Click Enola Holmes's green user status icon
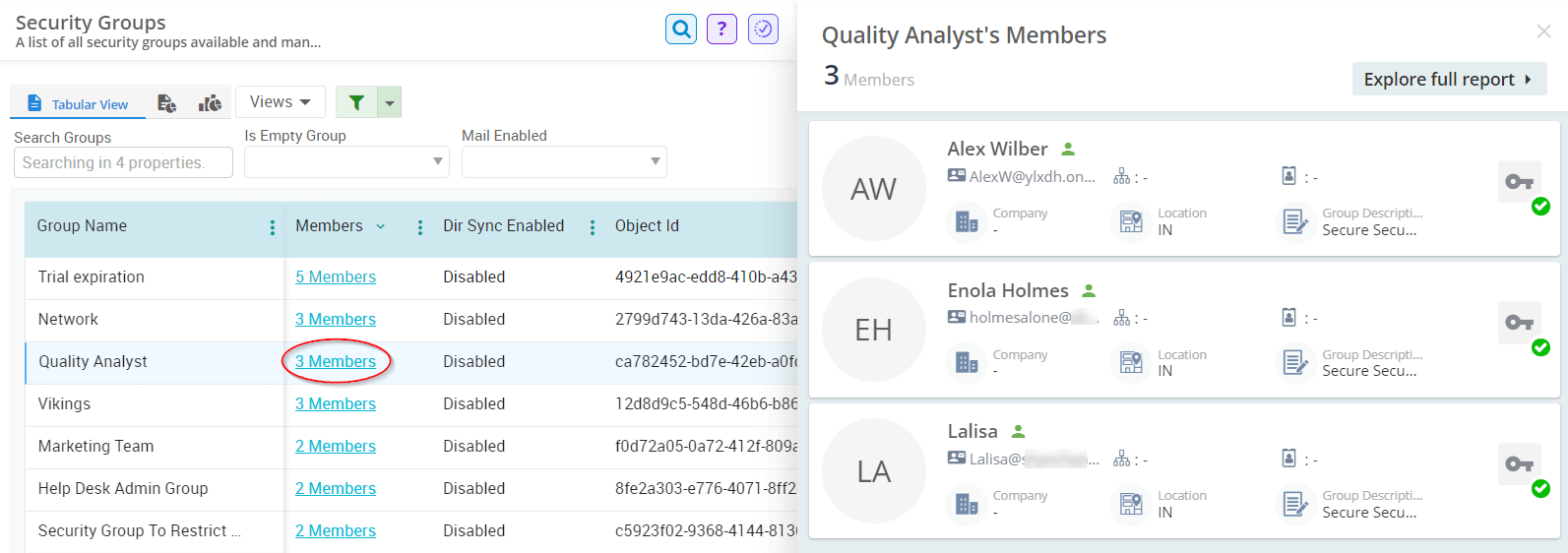 1089,291
